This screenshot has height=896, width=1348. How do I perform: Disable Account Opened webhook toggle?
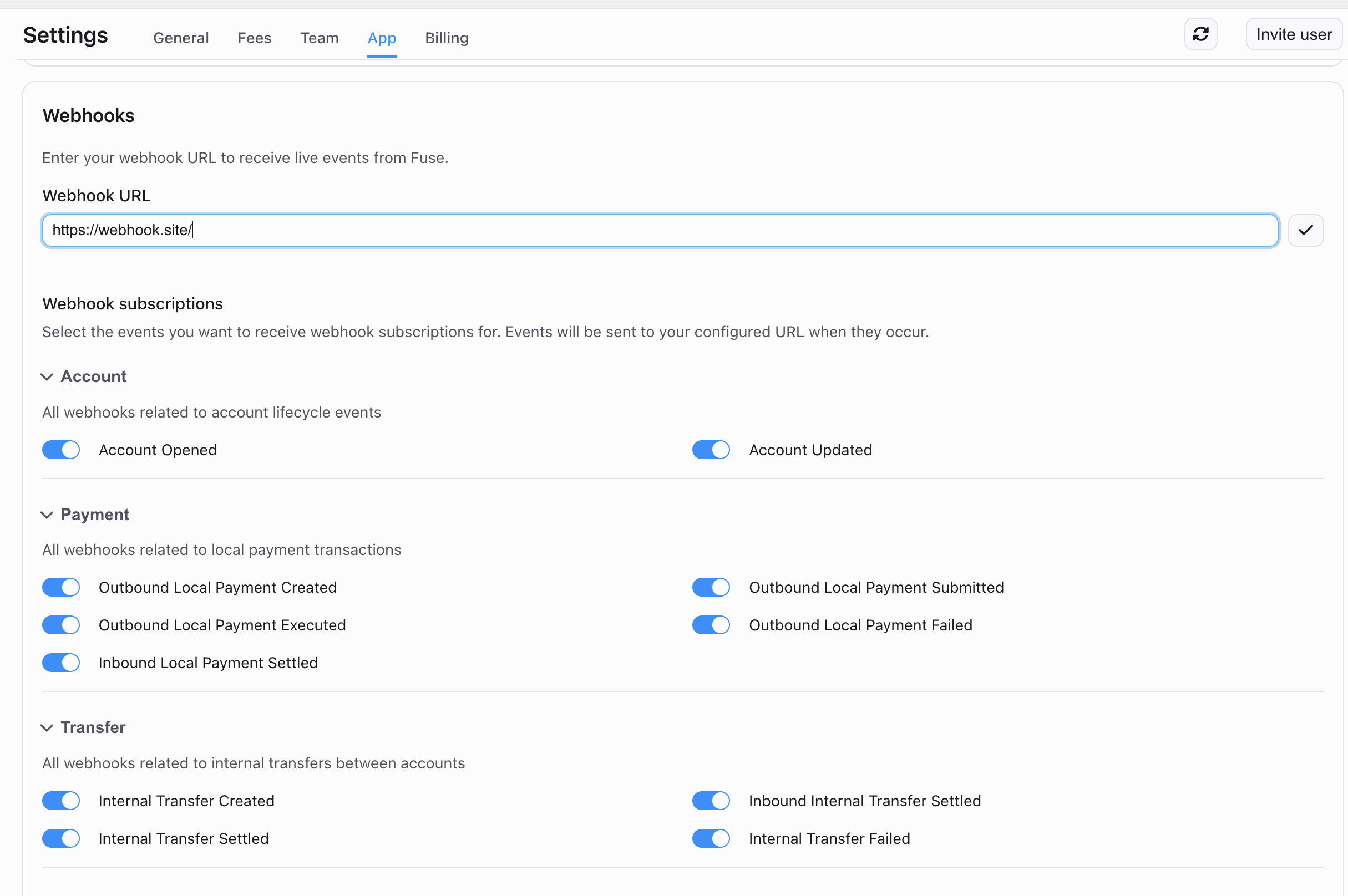(x=61, y=450)
